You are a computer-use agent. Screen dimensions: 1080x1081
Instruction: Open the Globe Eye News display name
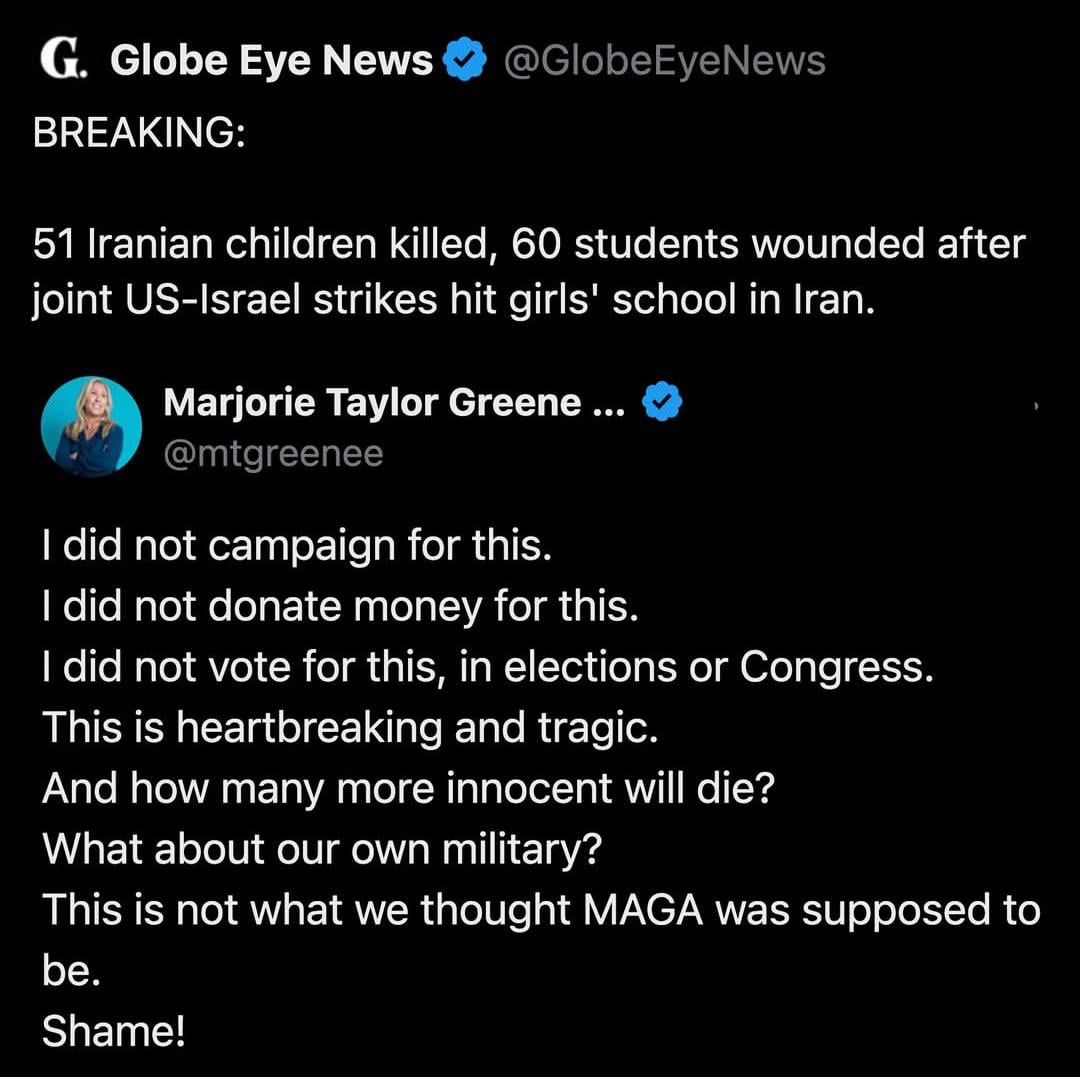(x=271, y=61)
